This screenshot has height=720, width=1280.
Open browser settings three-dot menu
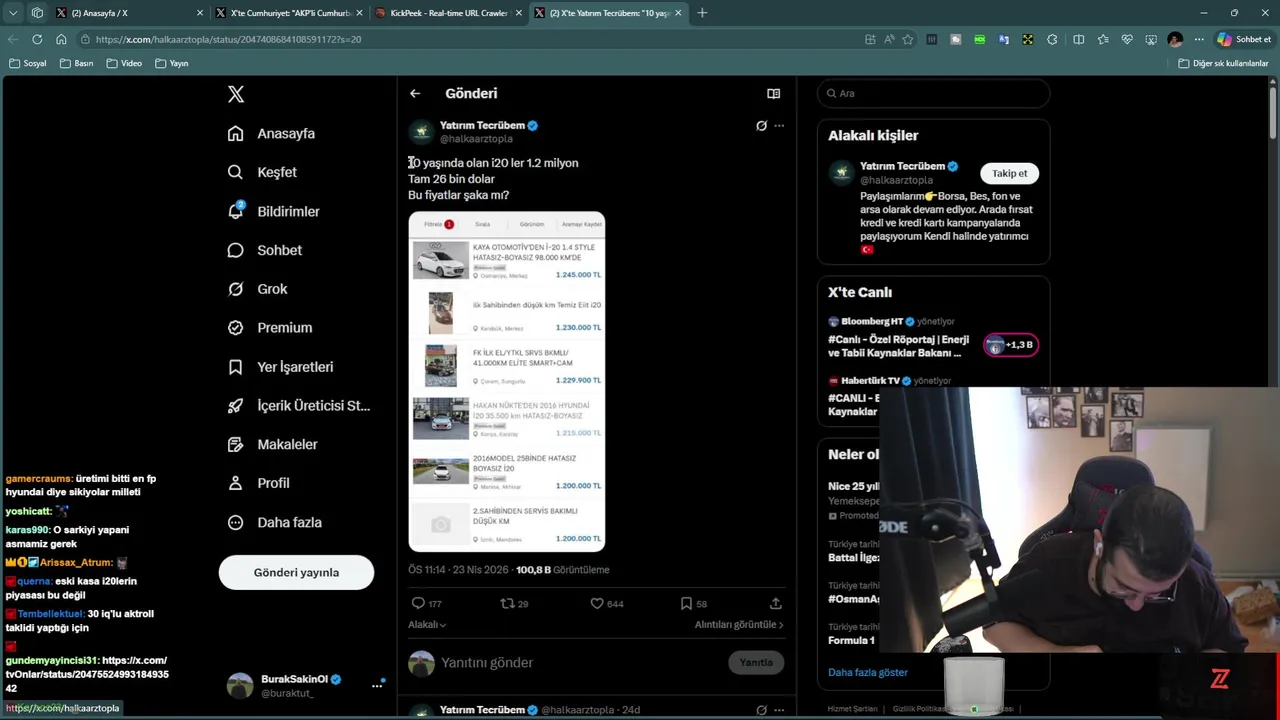point(1199,39)
